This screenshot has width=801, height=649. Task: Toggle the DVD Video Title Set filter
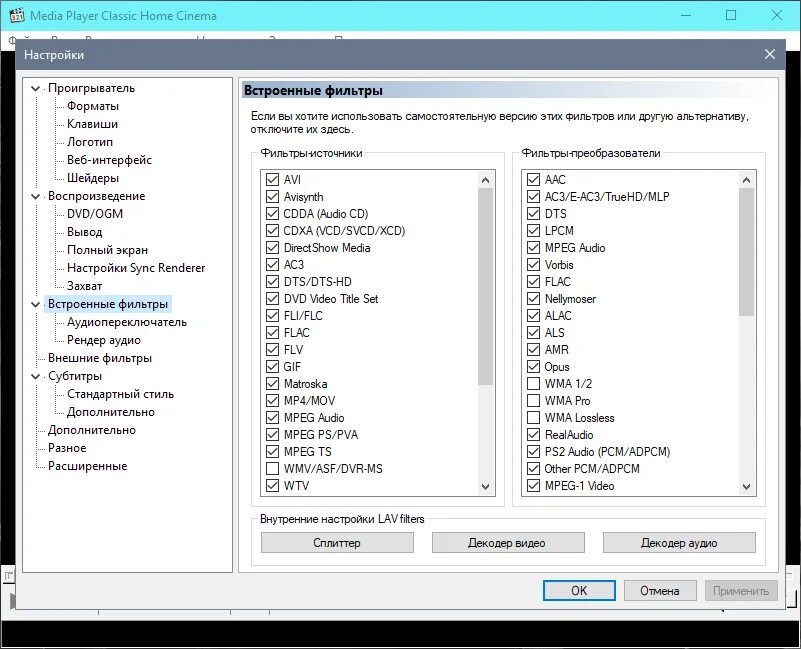coord(272,298)
